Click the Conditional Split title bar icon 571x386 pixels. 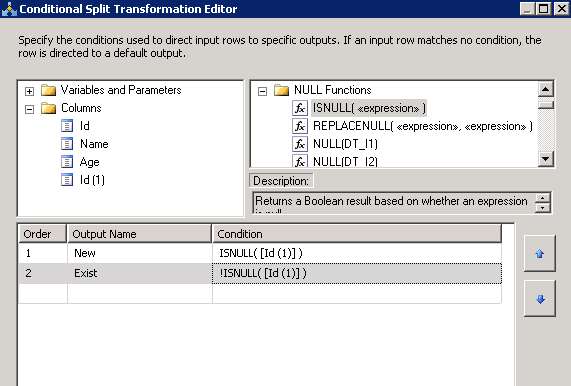9,9
